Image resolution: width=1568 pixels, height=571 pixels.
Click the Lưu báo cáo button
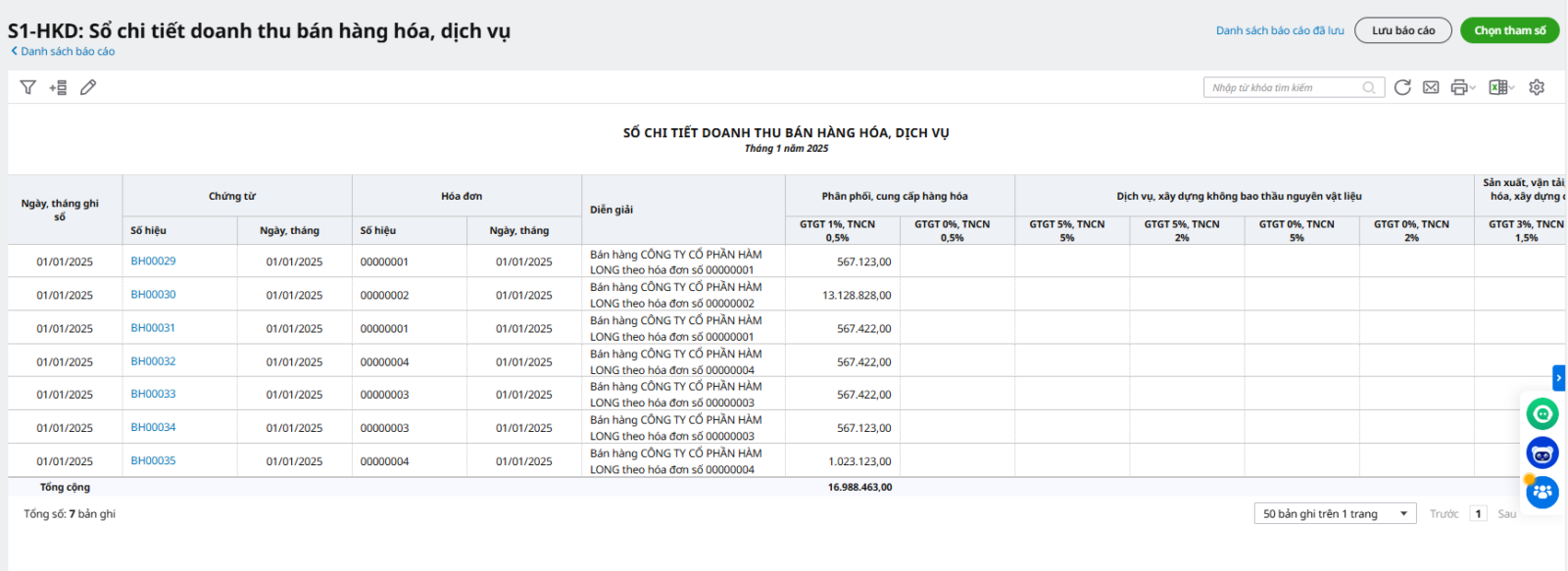coord(1403,30)
